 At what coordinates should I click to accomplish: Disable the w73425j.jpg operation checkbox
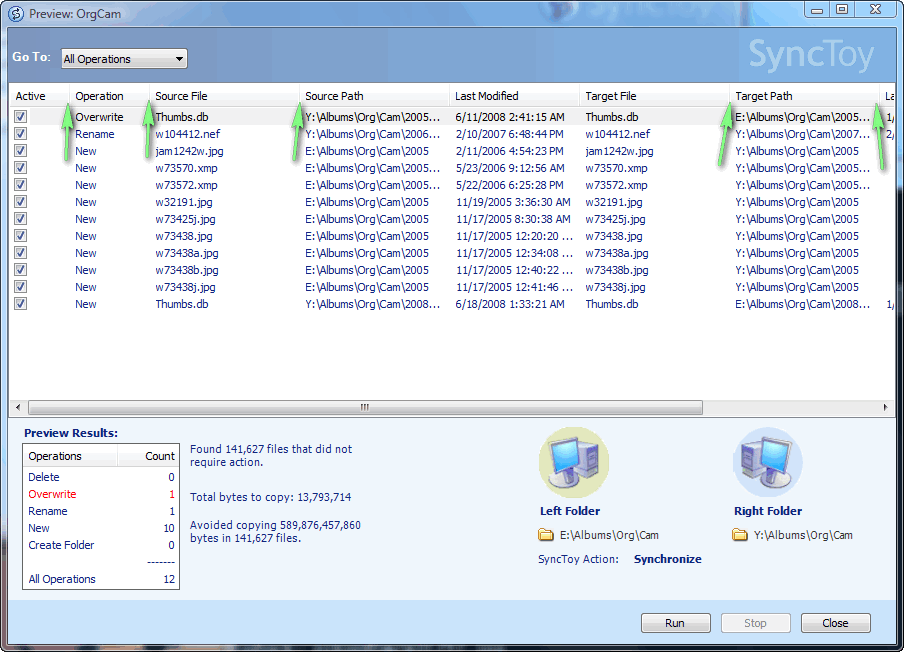(21, 219)
